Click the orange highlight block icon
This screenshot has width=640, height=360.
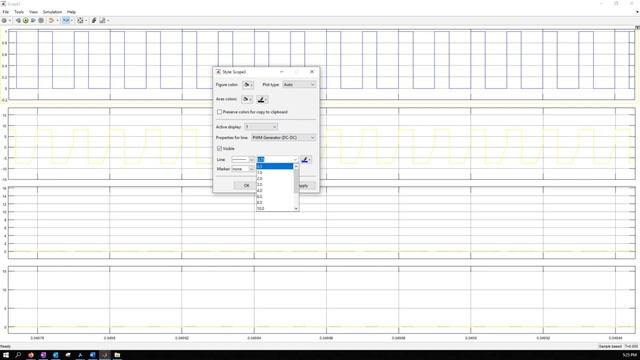coord(51,20)
